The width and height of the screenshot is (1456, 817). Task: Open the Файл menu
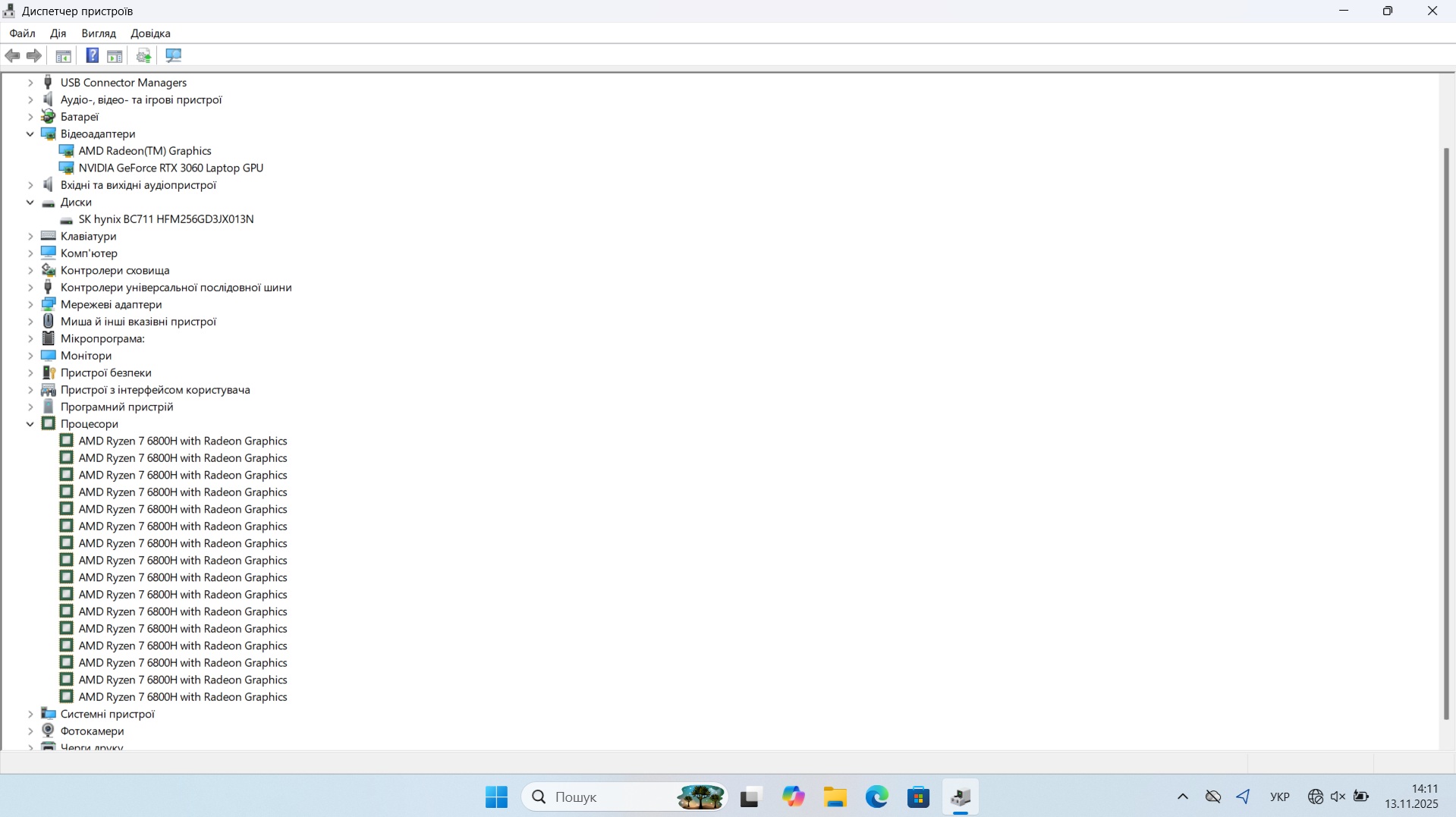click(x=22, y=33)
